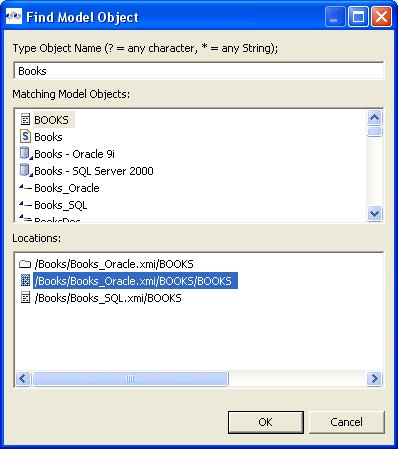
Task: Click the object name input field
Action: pos(199,71)
